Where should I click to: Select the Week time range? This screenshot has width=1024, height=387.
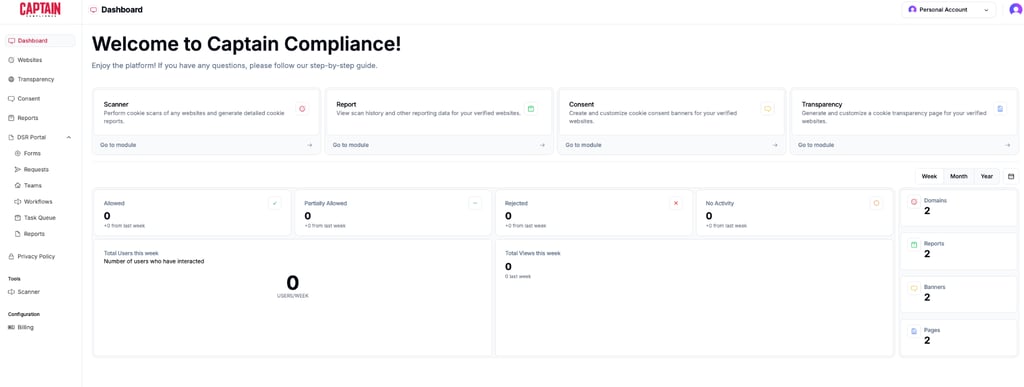pyautogui.click(x=929, y=176)
